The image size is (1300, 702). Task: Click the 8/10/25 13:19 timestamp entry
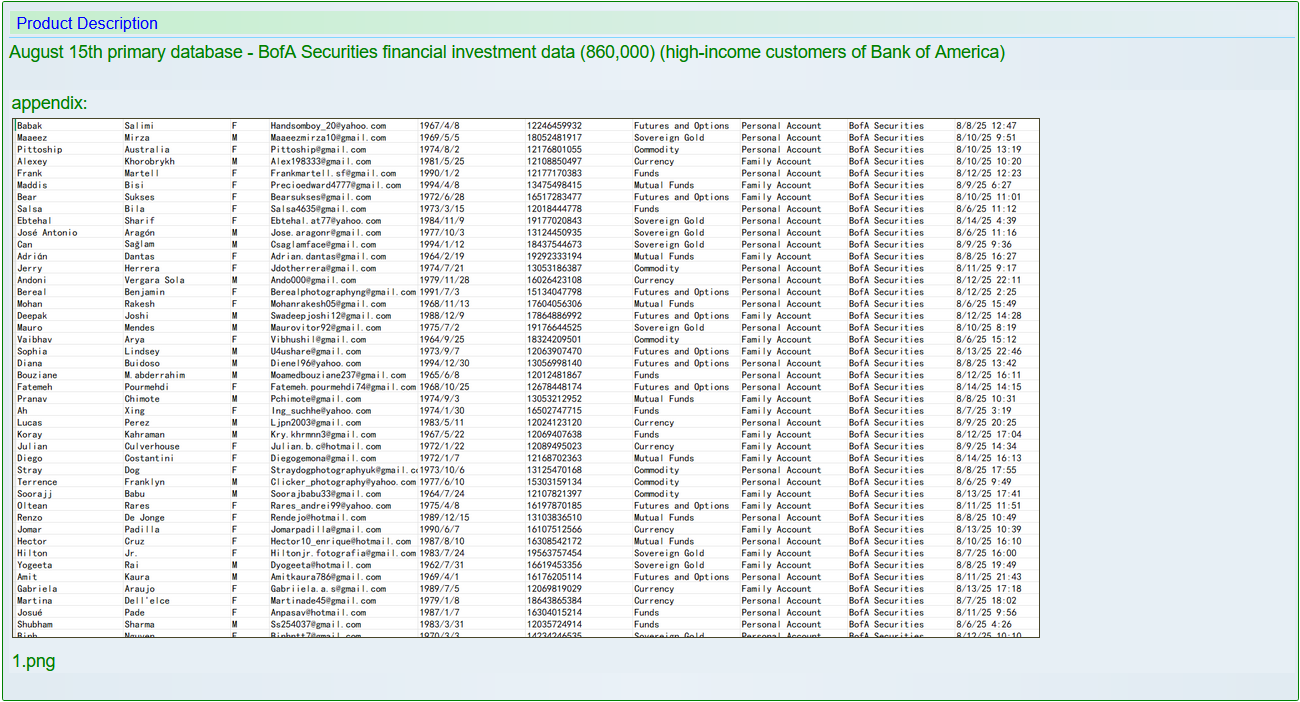pos(988,150)
